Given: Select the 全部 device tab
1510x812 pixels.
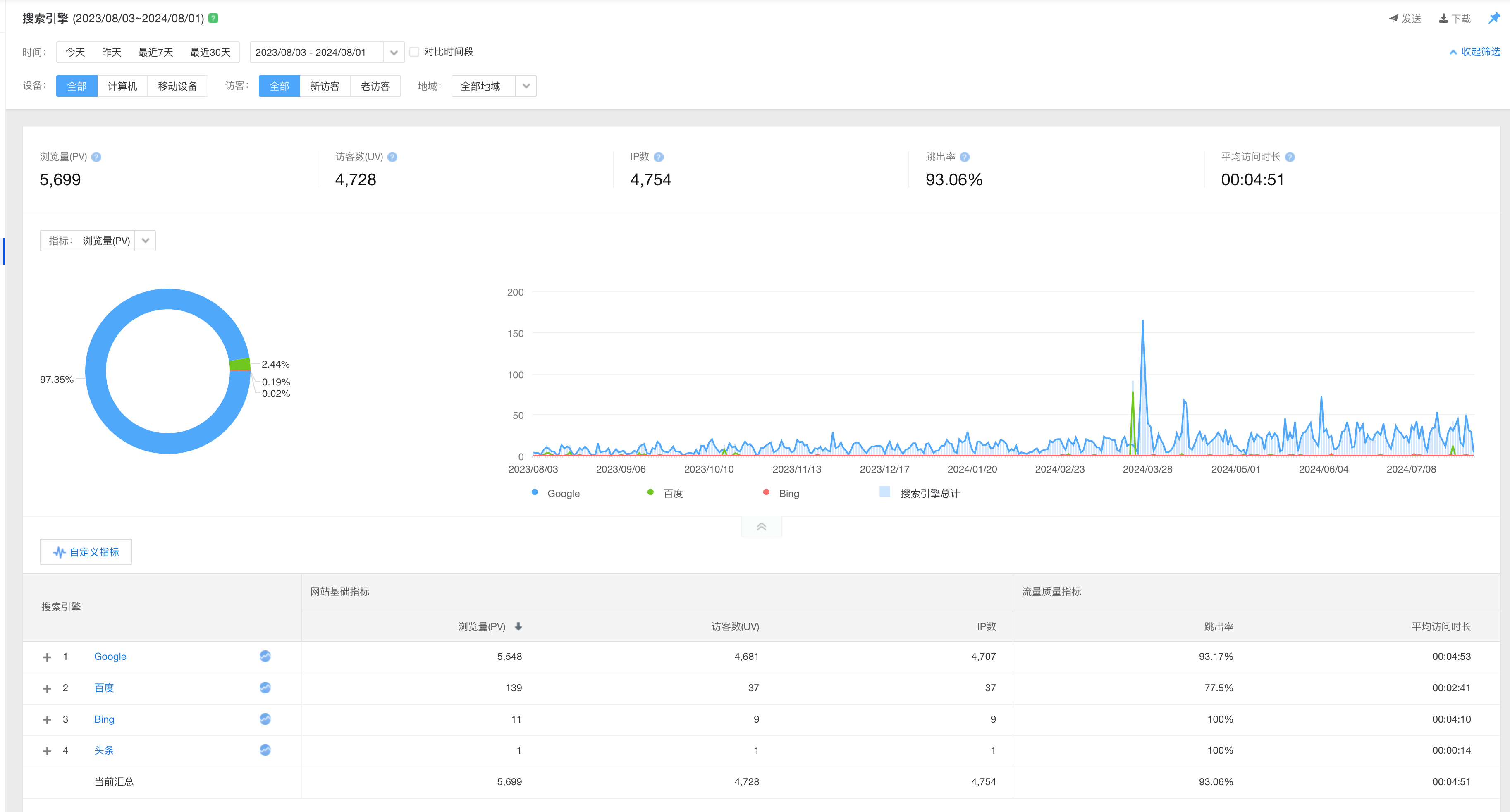Looking at the screenshot, I should (x=77, y=86).
